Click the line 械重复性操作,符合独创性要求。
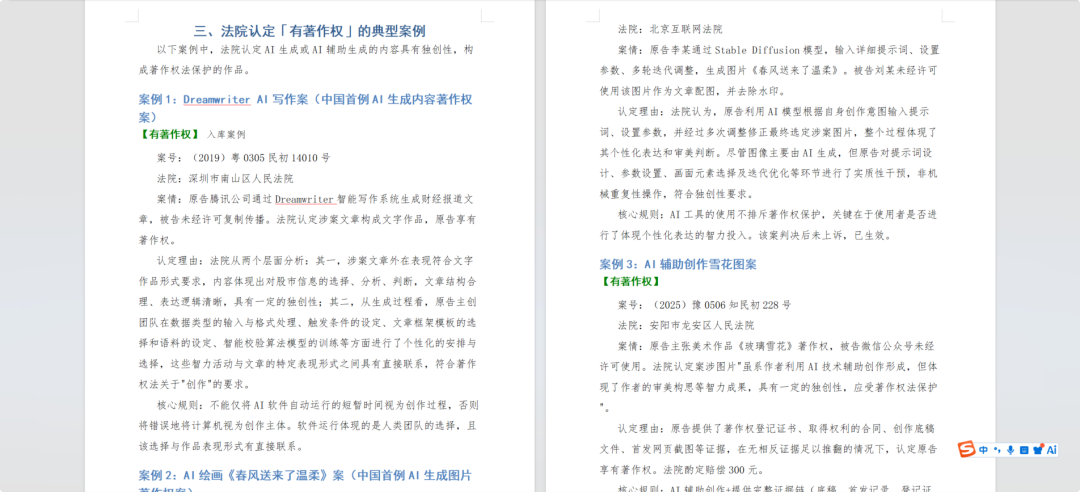 pyautogui.click(x=678, y=194)
